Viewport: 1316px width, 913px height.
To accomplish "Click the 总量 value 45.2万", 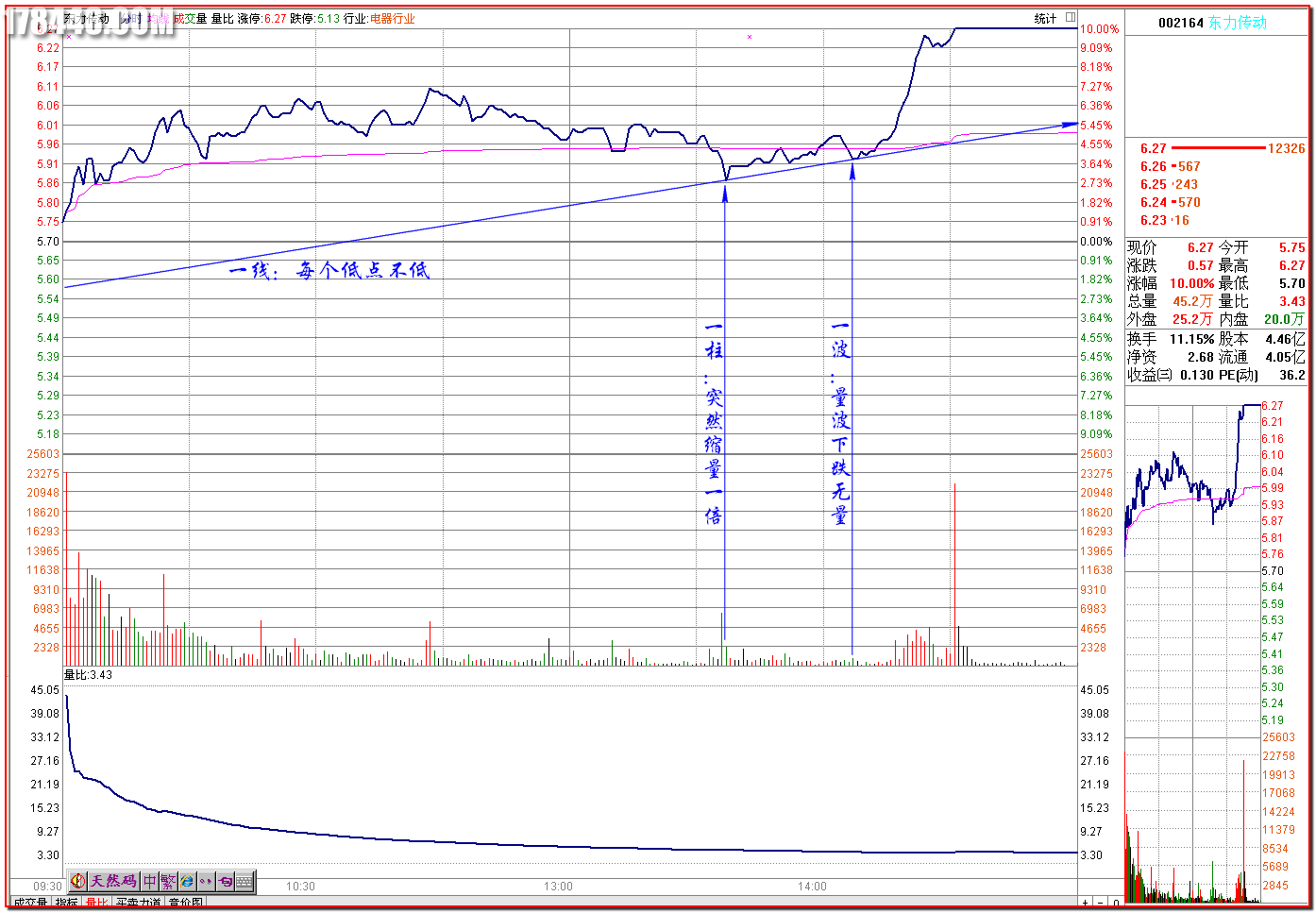I will (x=1192, y=301).
